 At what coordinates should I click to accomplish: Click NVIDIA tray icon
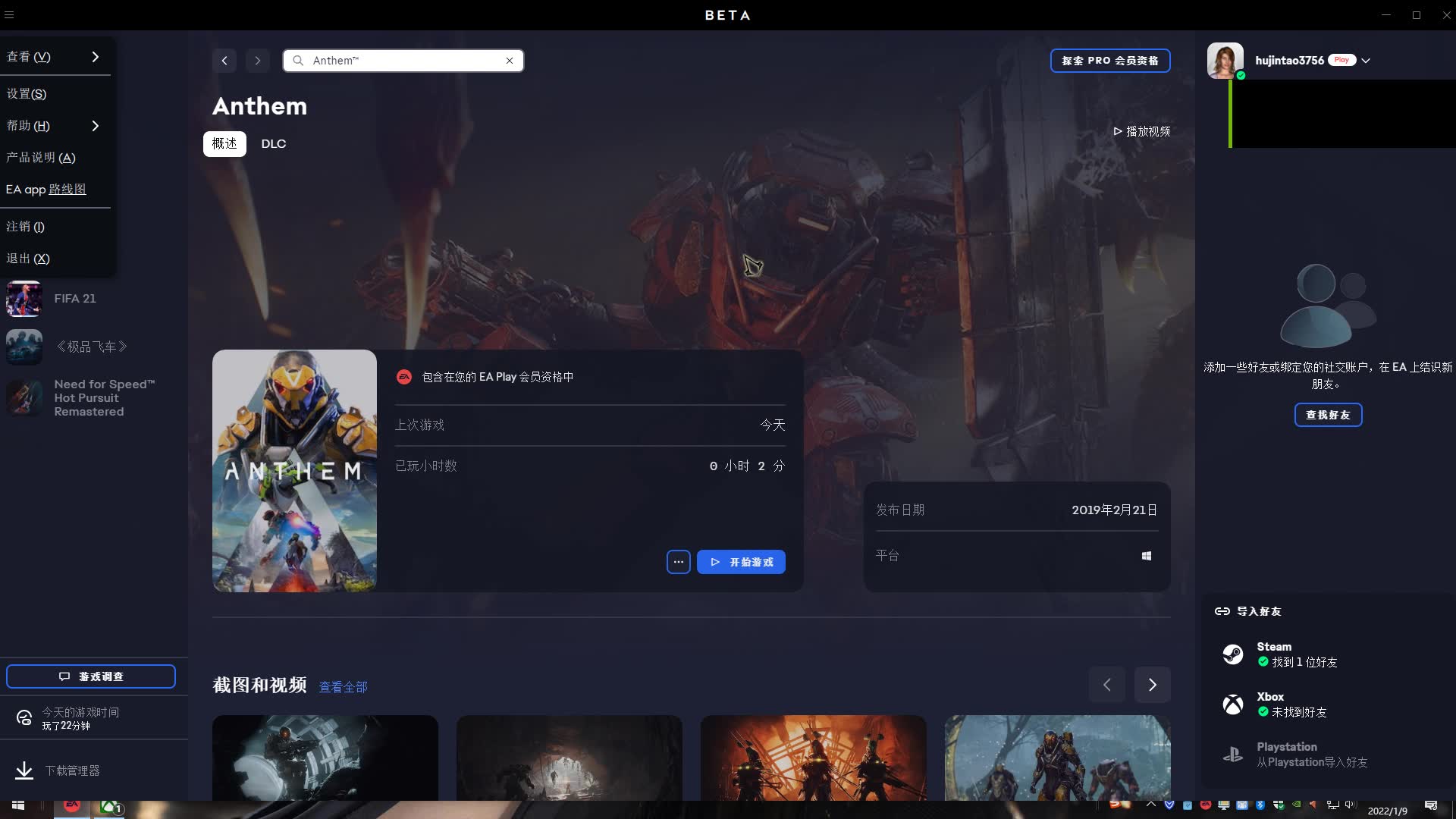coord(1297,804)
